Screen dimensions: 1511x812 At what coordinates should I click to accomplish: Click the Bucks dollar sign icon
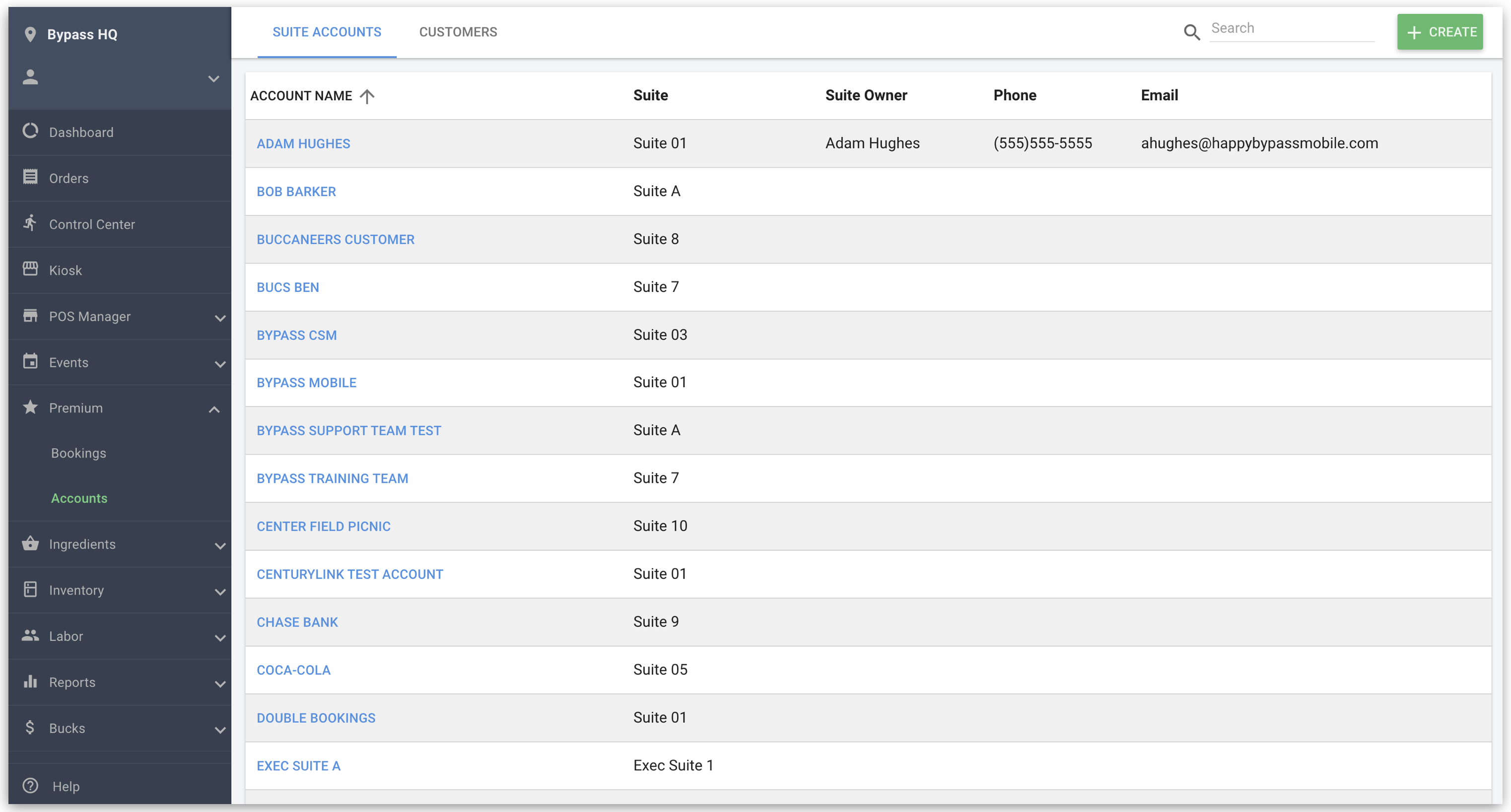pyautogui.click(x=30, y=727)
